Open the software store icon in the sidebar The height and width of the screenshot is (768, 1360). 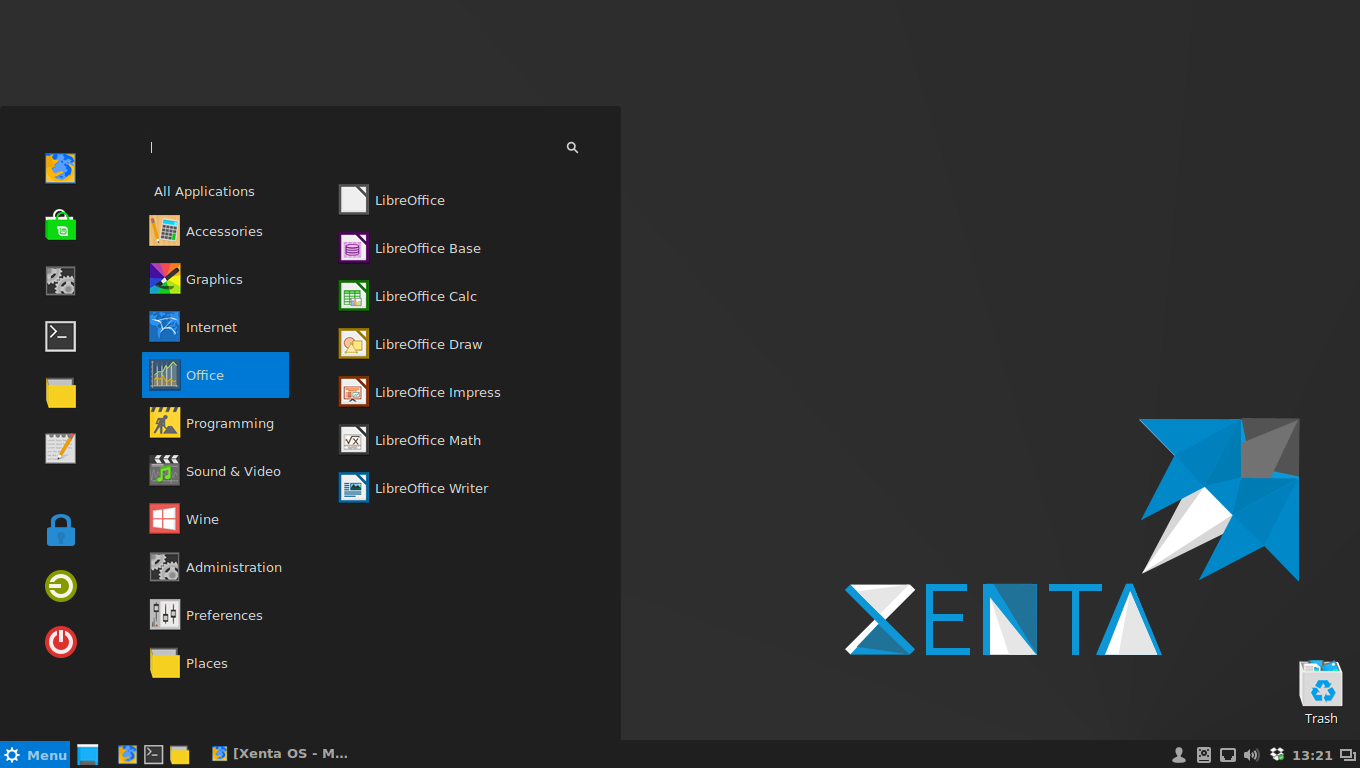pyautogui.click(x=60, y=225)
